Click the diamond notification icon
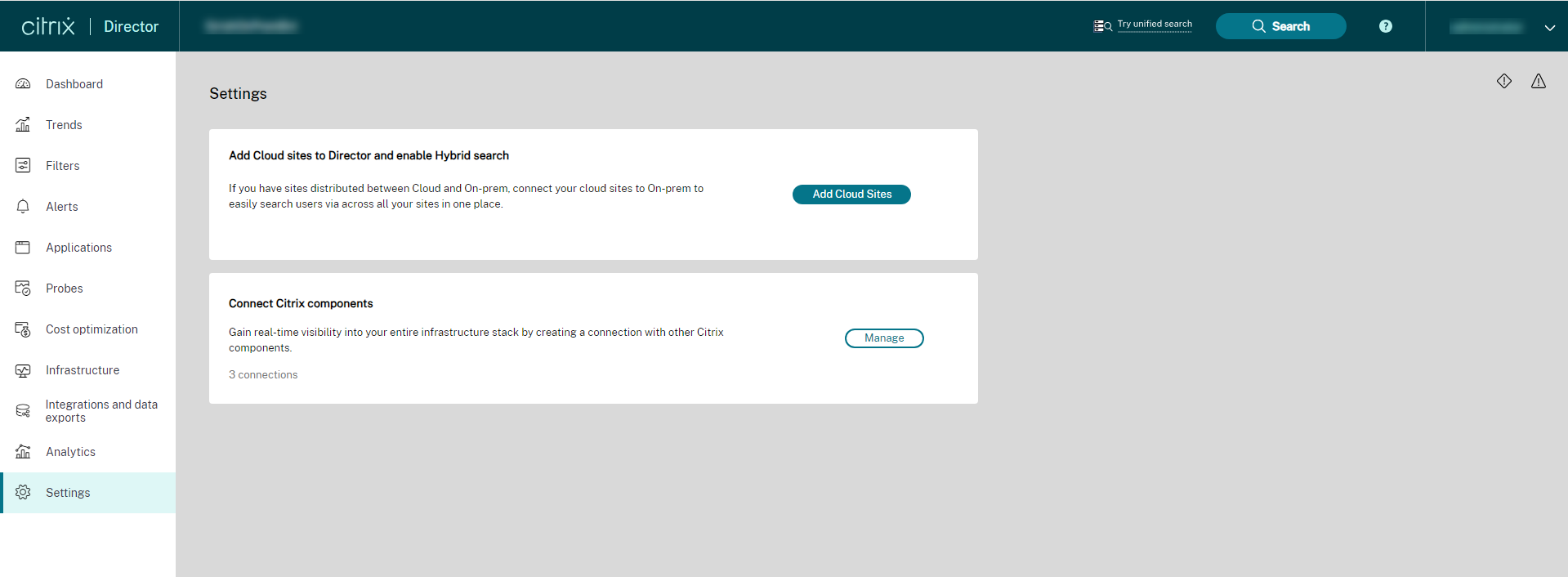This screenshot has width=1568, height=577. [1503, 81]
